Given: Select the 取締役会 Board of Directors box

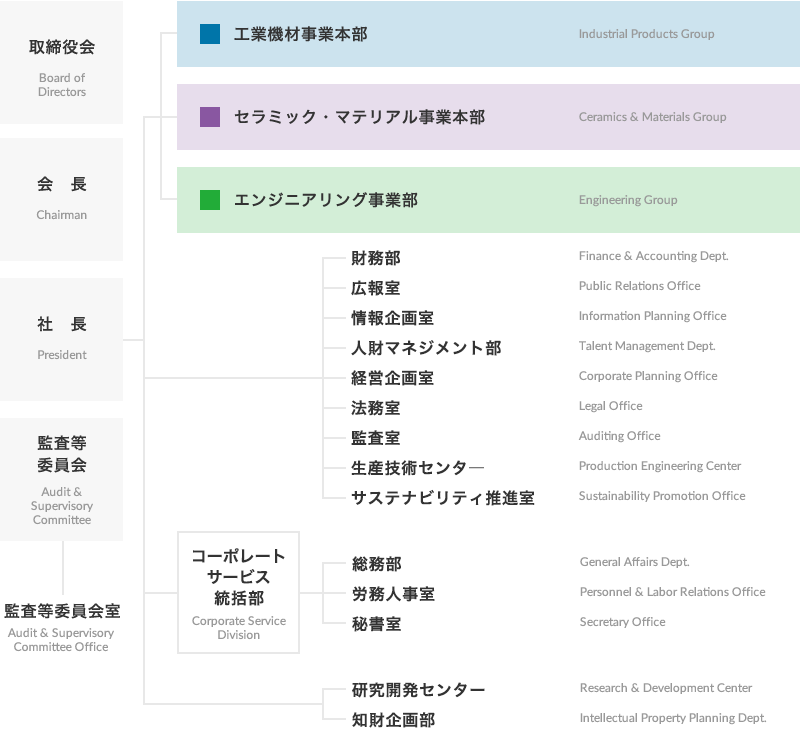Looking at the screenshot, I should tap(61, 62).
